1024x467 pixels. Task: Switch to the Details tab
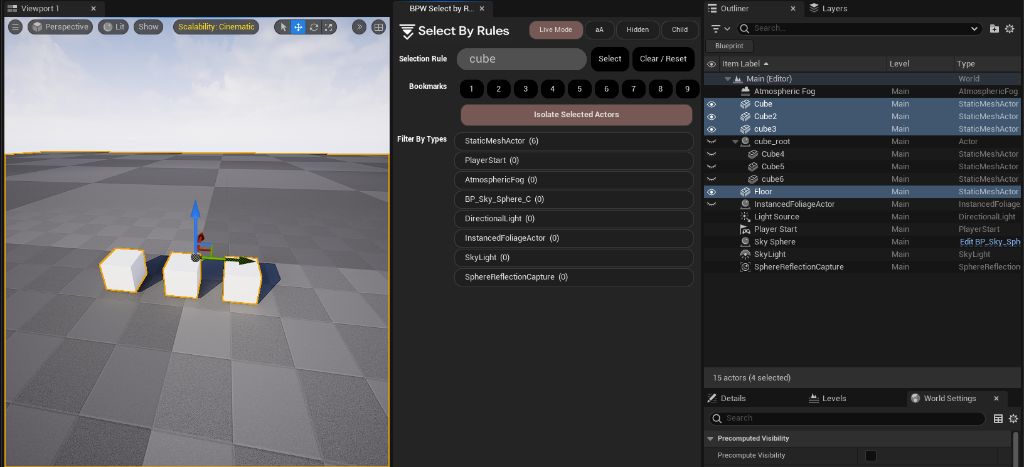click(726, 398)
